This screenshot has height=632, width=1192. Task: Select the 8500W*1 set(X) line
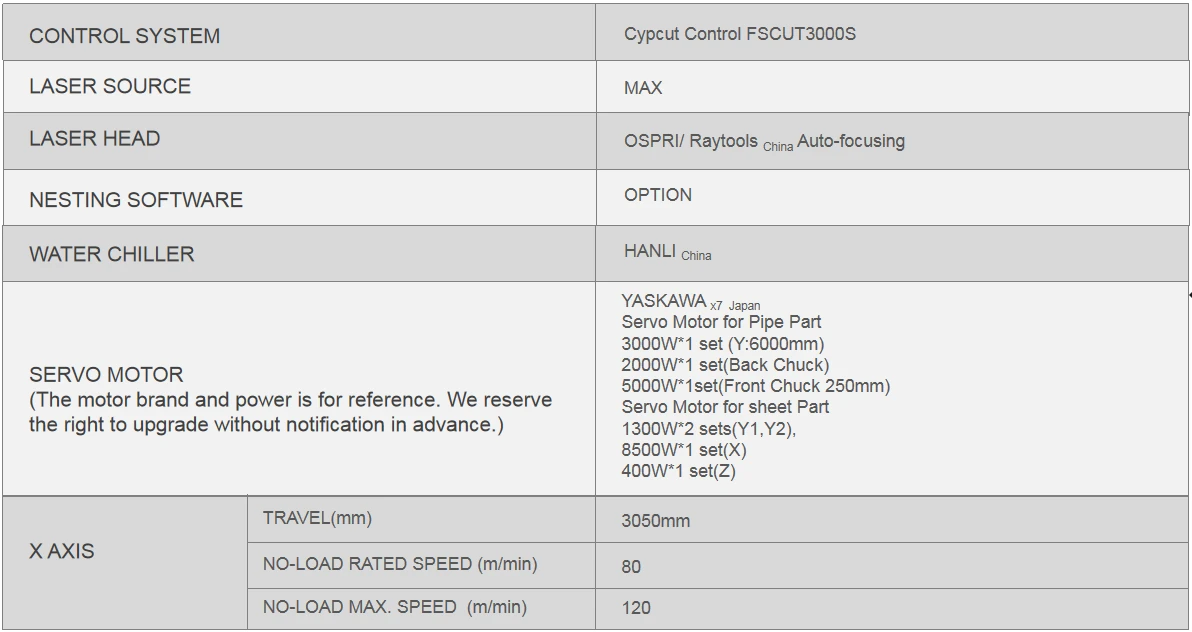click(x=684, y=450)
